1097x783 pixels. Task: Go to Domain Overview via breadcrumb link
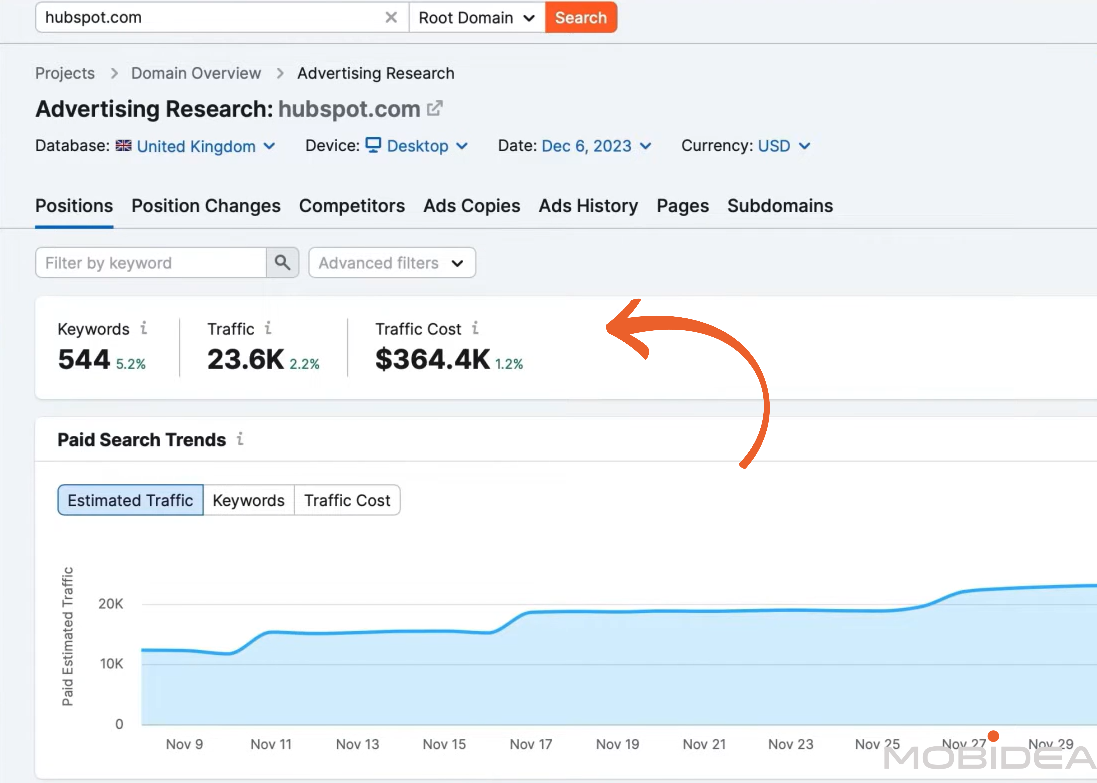tap(195, 72)
